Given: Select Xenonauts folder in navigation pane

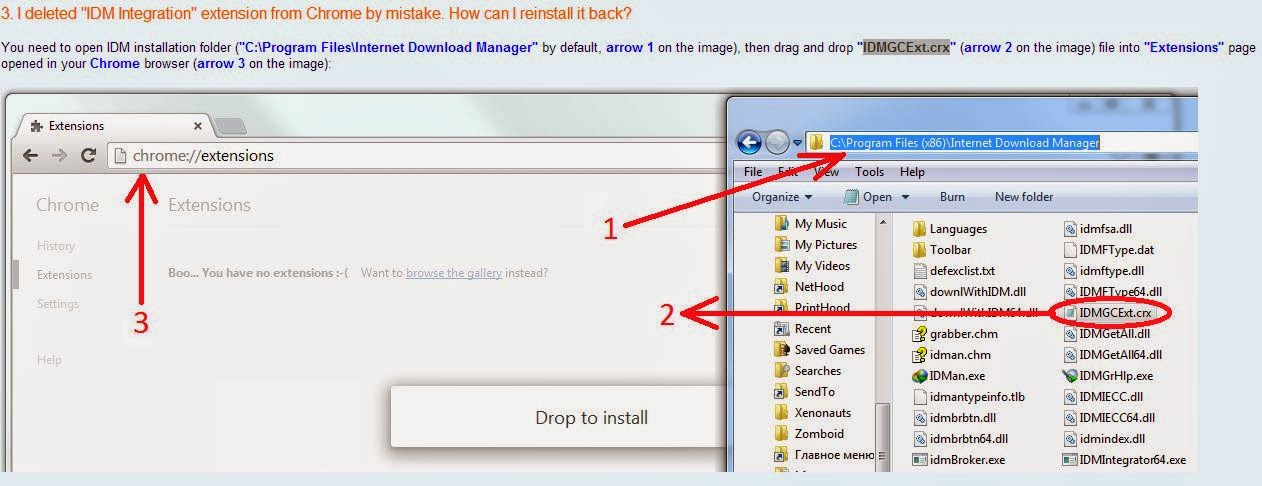Looking at the screenshot, I should [813, 413].
